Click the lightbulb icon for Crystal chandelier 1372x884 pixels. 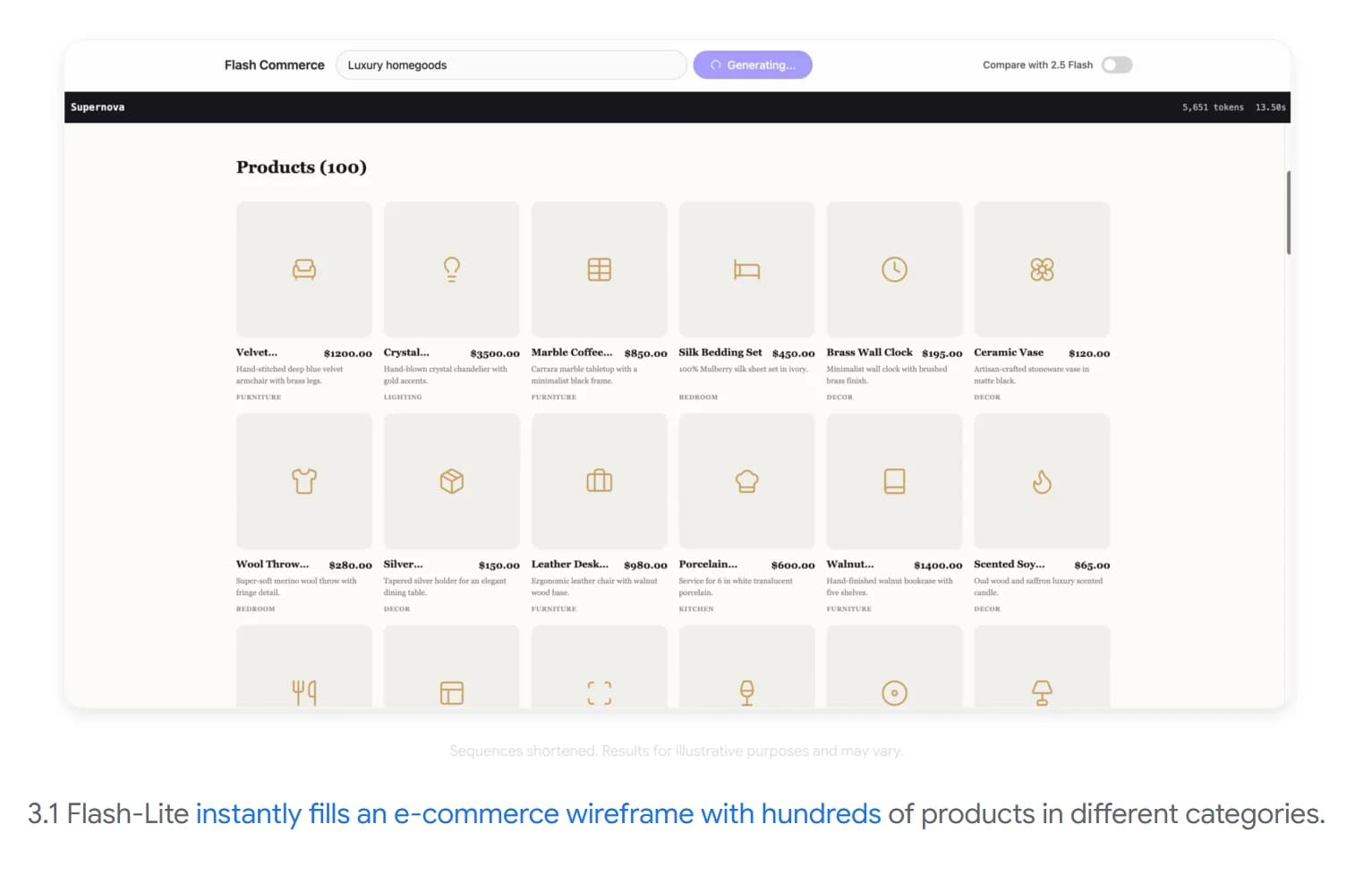point(452,269)
